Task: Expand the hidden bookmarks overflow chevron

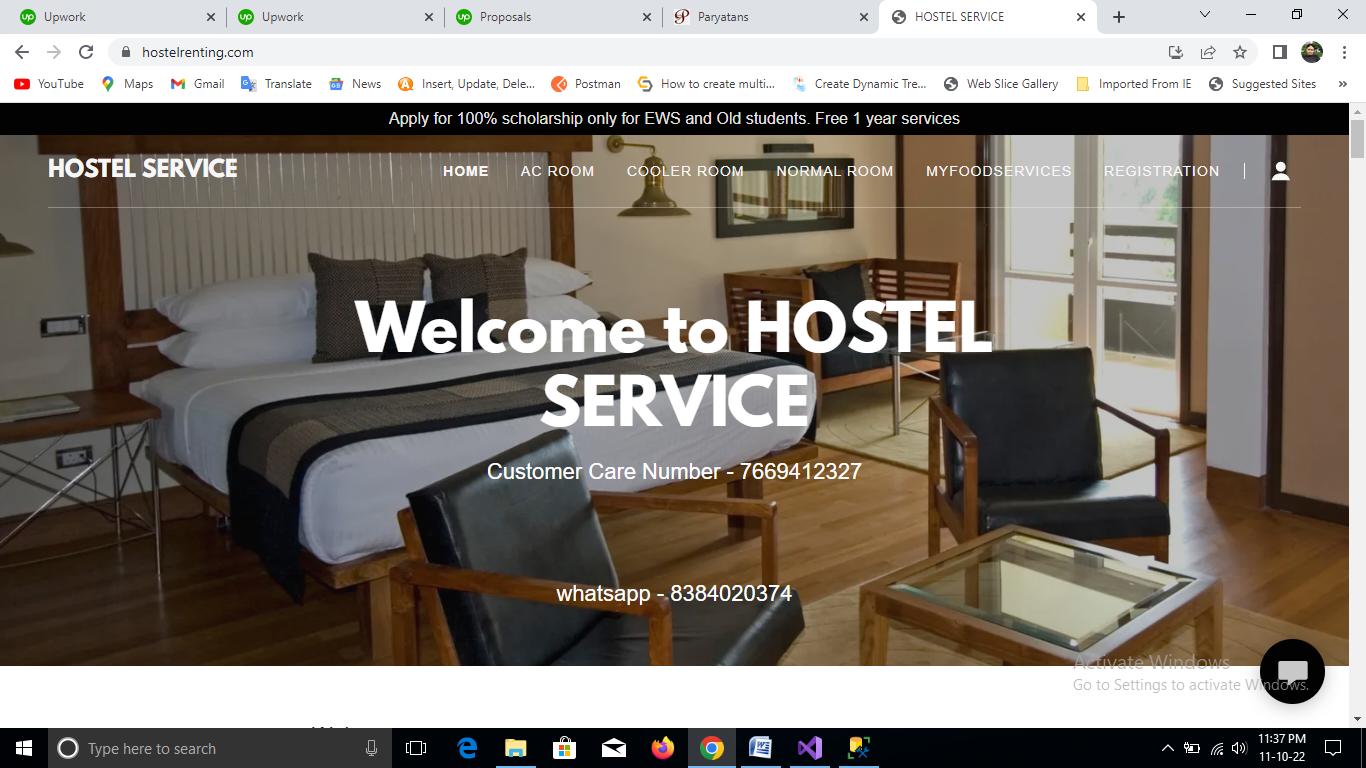Action: click(x=1342, y=84)
